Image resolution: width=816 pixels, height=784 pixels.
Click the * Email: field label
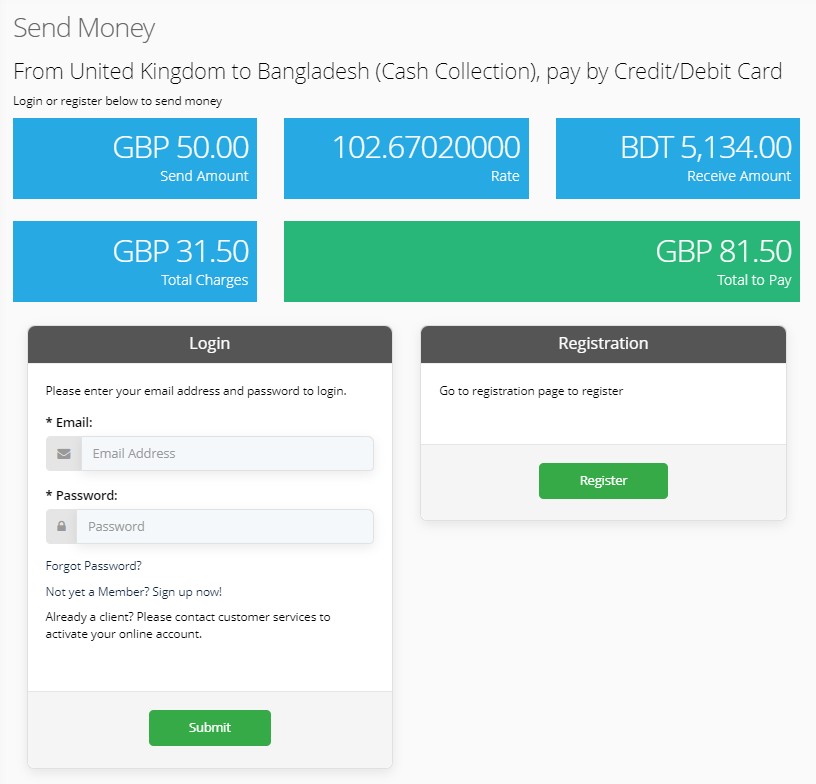coord(69,422)
